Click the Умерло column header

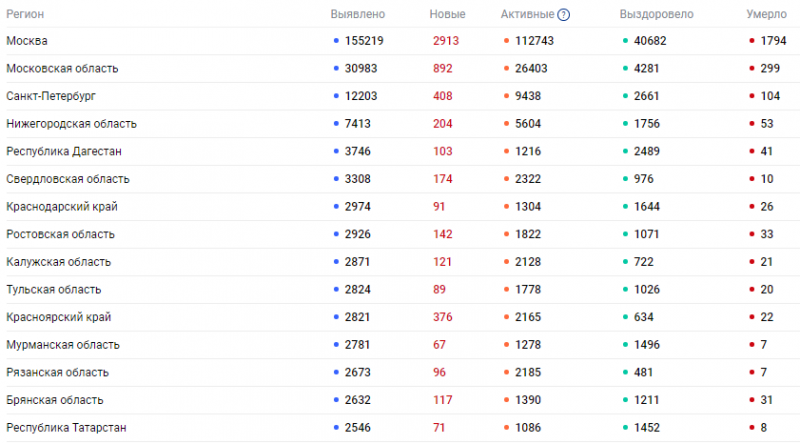(x=766, y=14)
